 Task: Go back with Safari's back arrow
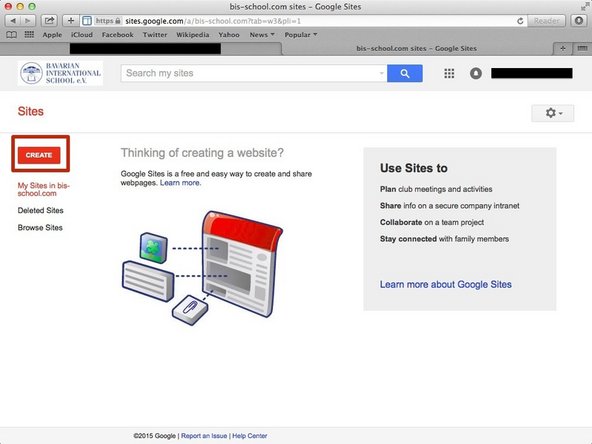[x=13, y=21]
